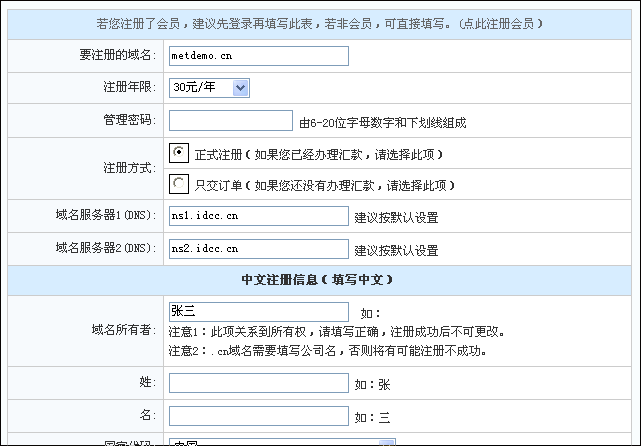Focus the 域名所有者 field containing 张三
The width and height of the screenshot is (642, 447).
tap(259, 311)
